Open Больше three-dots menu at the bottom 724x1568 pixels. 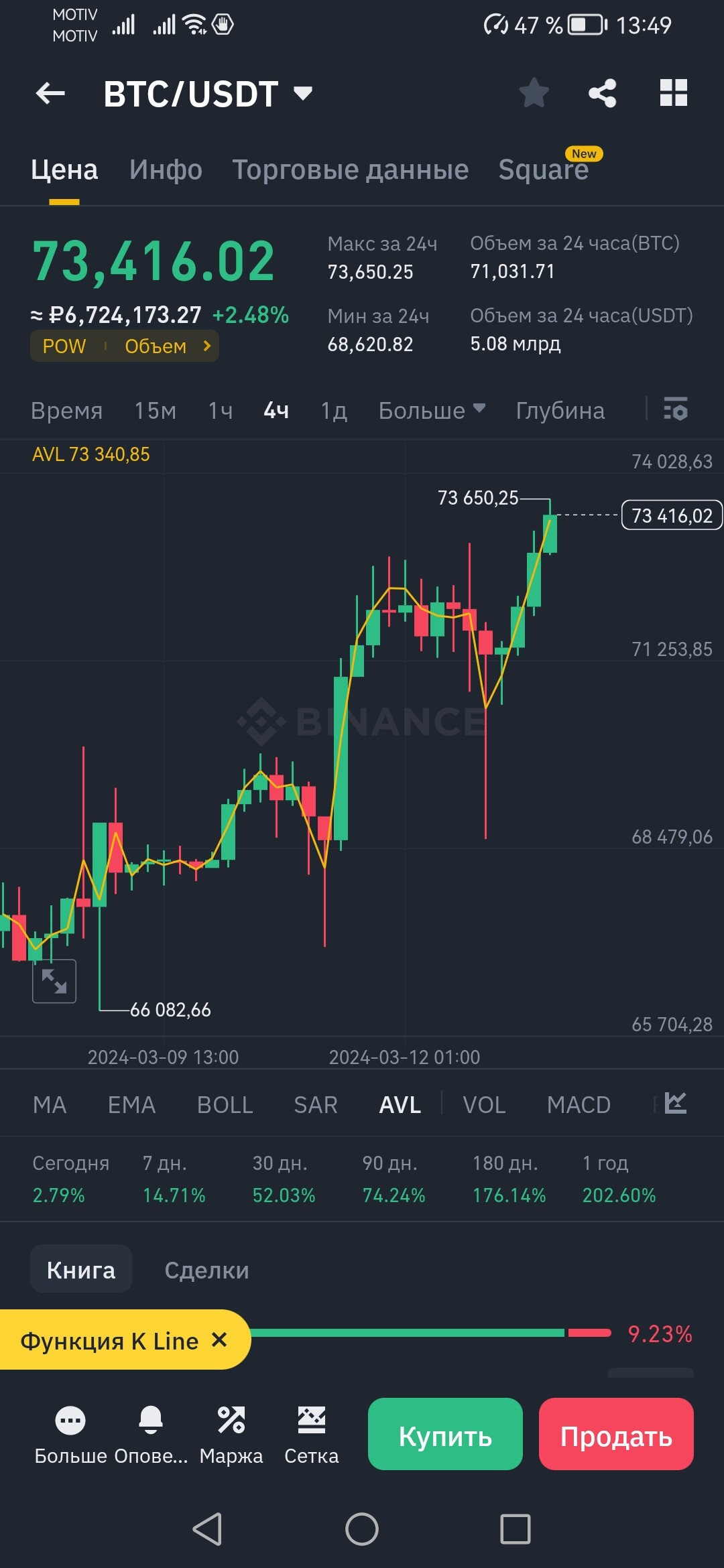(x=70, y=1420)
